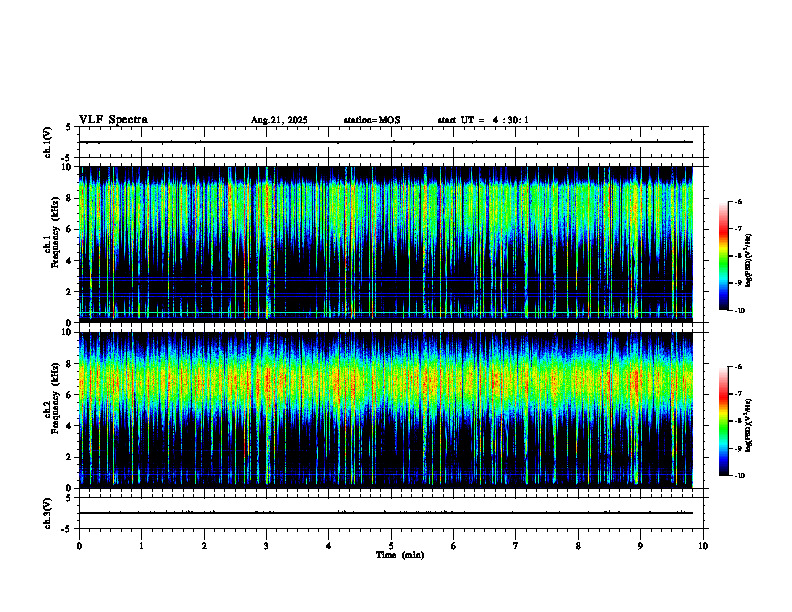Click the time-axis tick label "7"
The width and height of the screenshot is (792, 612).
click(516, 546)
